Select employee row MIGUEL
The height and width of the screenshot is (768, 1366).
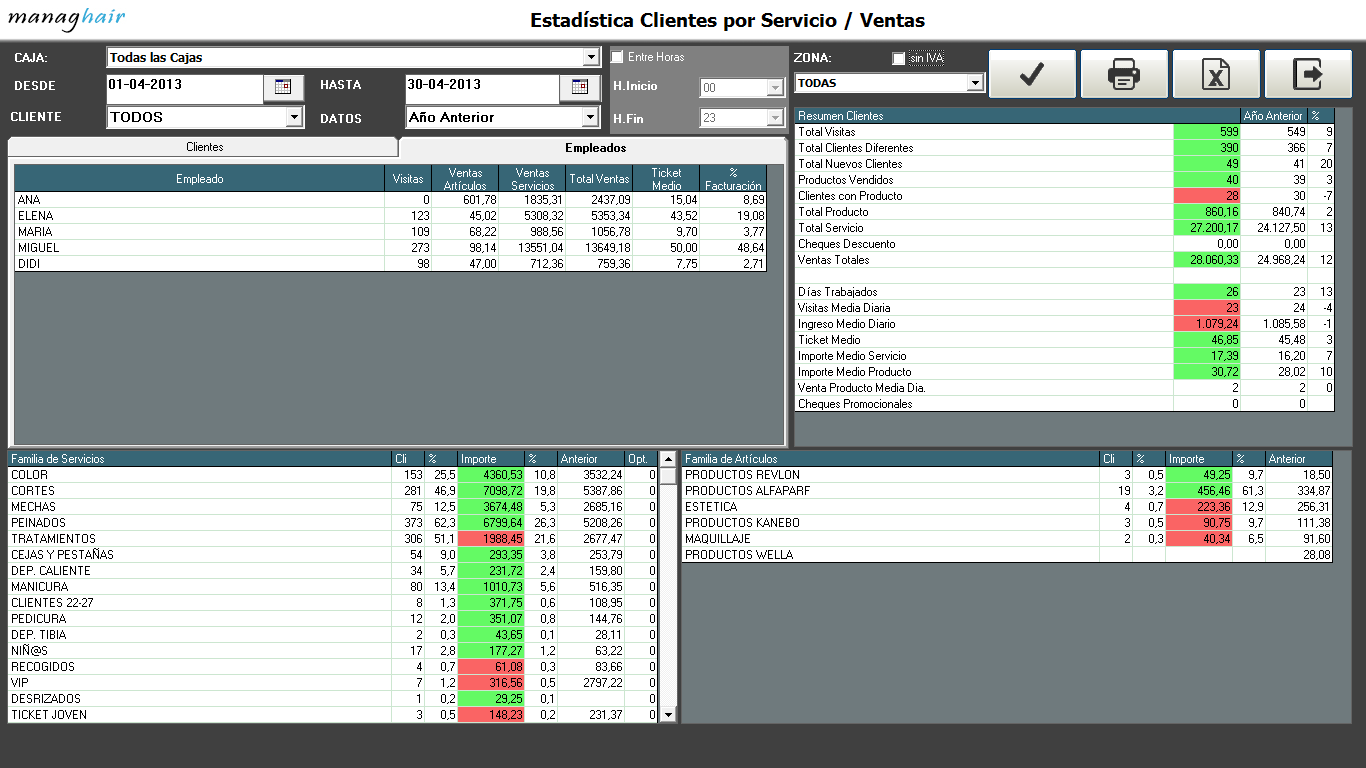click(391, 248)
